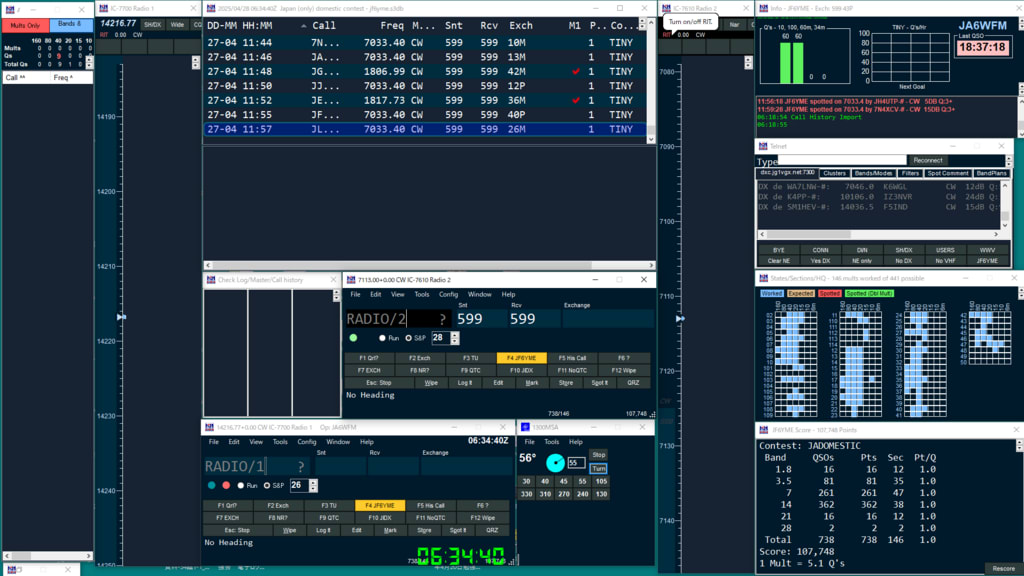Sort log by the Call column header
This screenshot has width=1024, height=576.
[x=324, y=25]
